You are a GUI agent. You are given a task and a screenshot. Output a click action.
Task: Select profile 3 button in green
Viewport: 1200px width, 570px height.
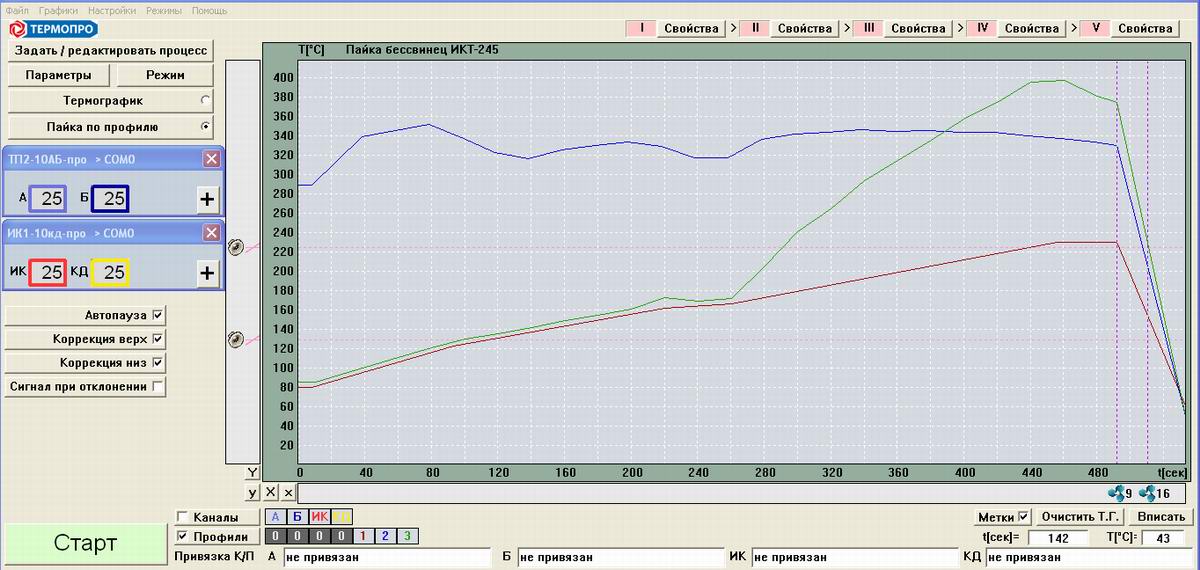(406, 536)
